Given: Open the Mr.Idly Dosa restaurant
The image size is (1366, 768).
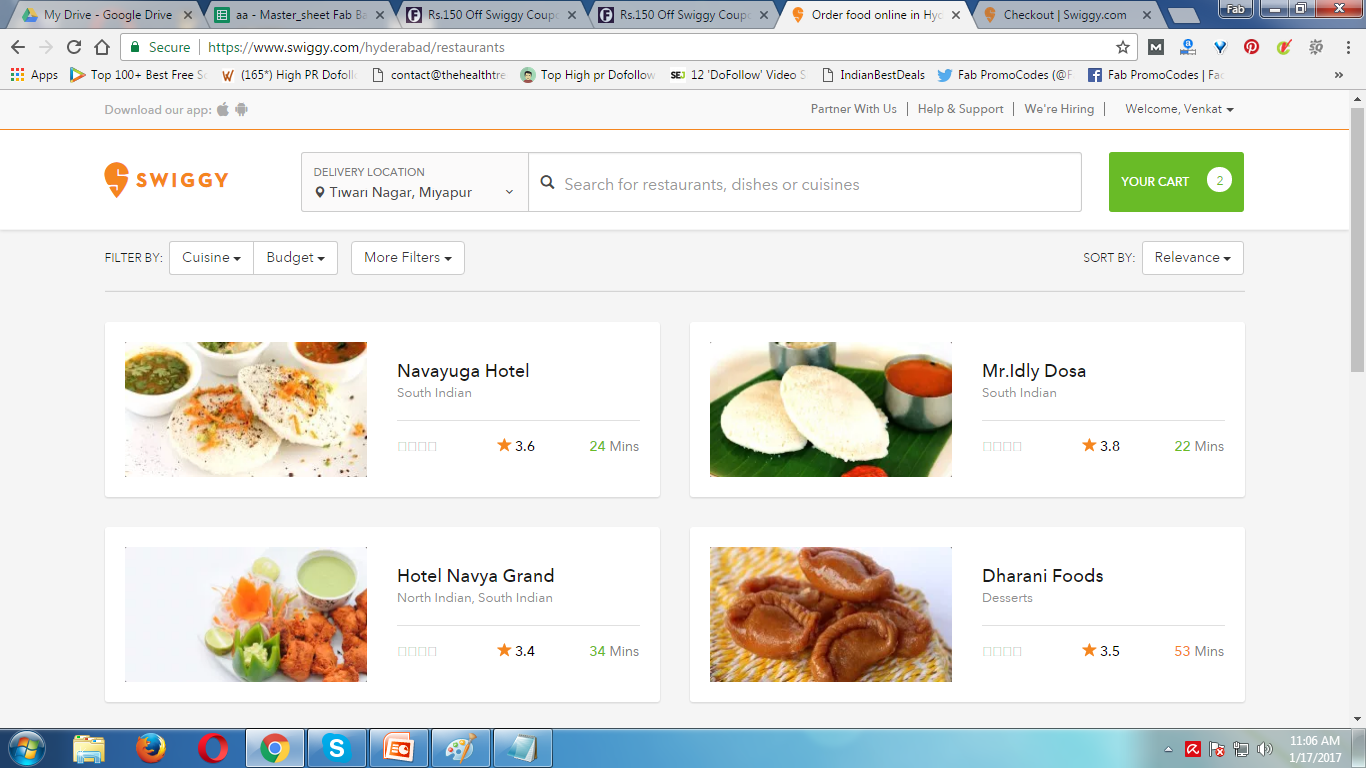Looking at the screenshot, I should click(1034, 371).
